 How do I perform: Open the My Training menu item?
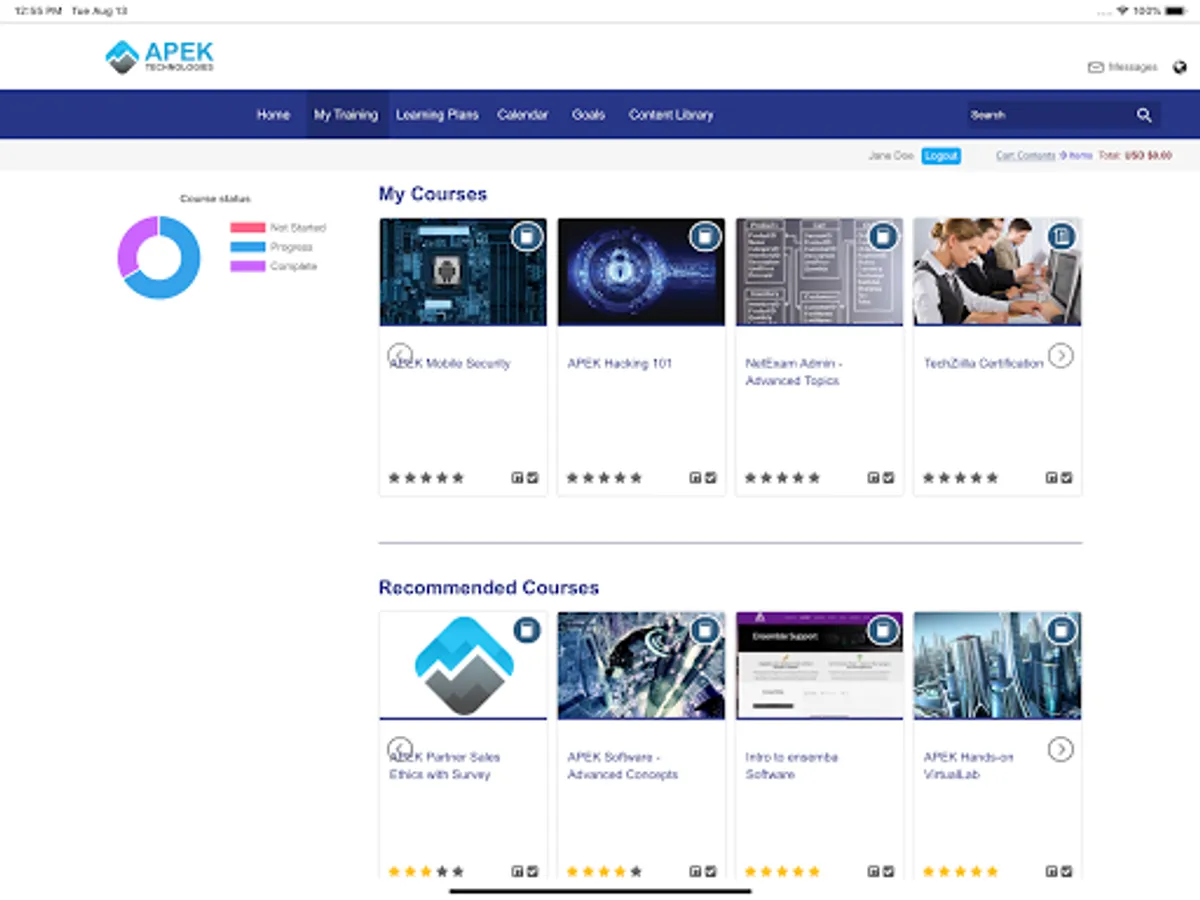click(x=346, y=115)
